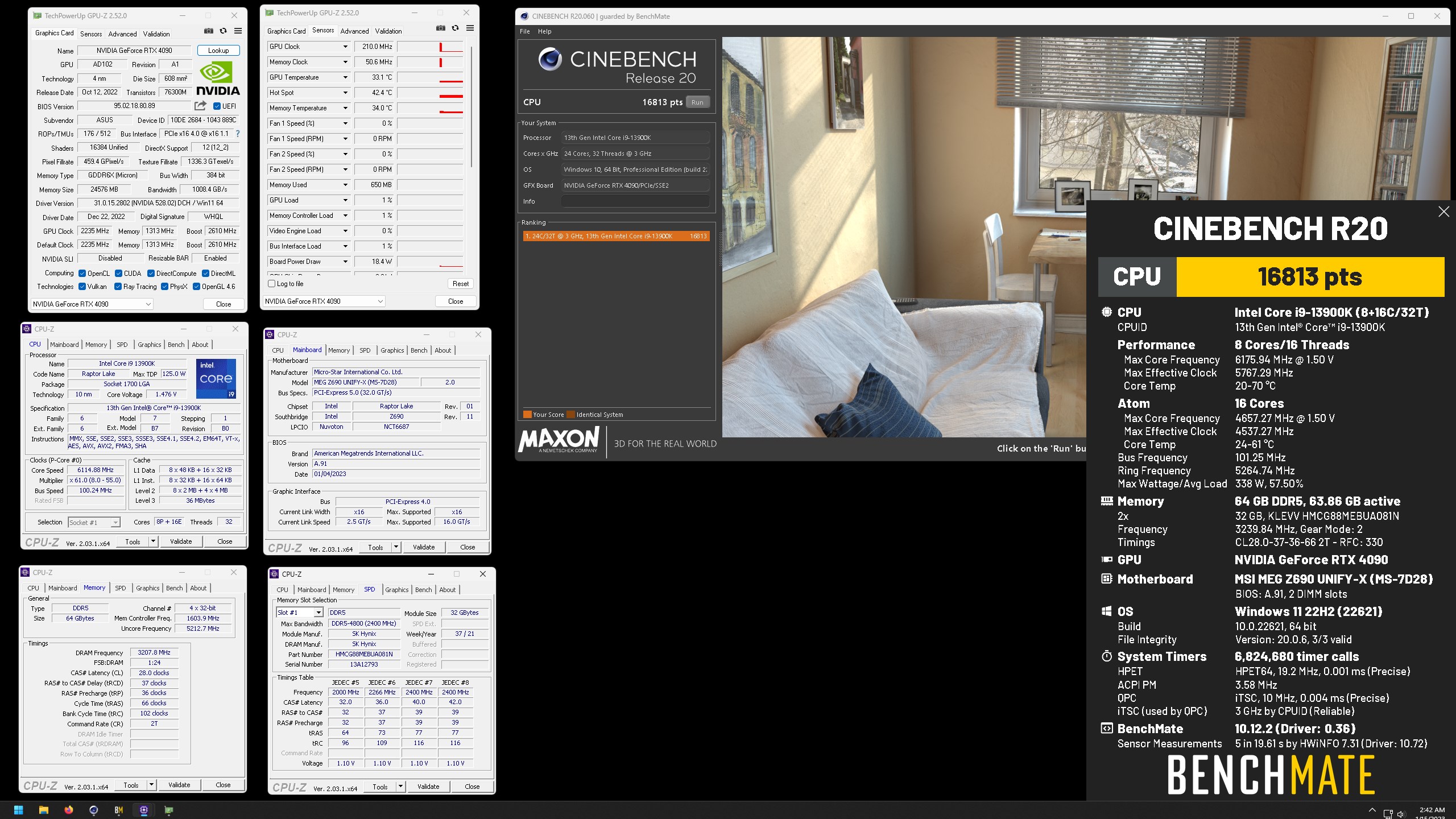
Task: Open the Hot Spot sensor dropdown
Action: (x=345, y=93)
